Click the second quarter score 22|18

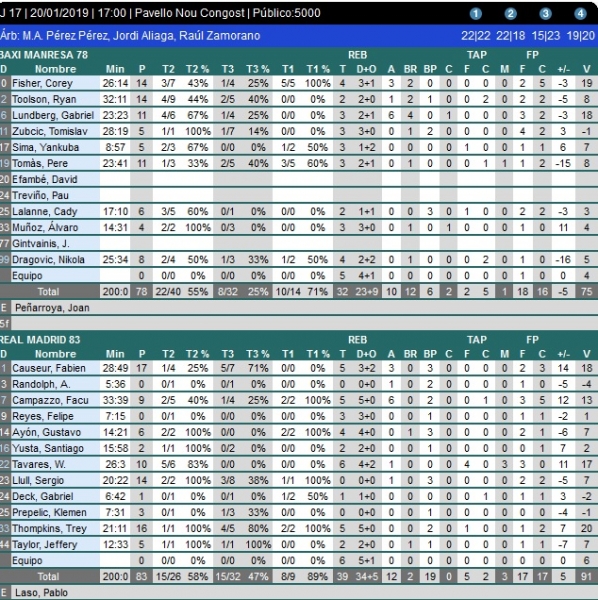[511, 36]
